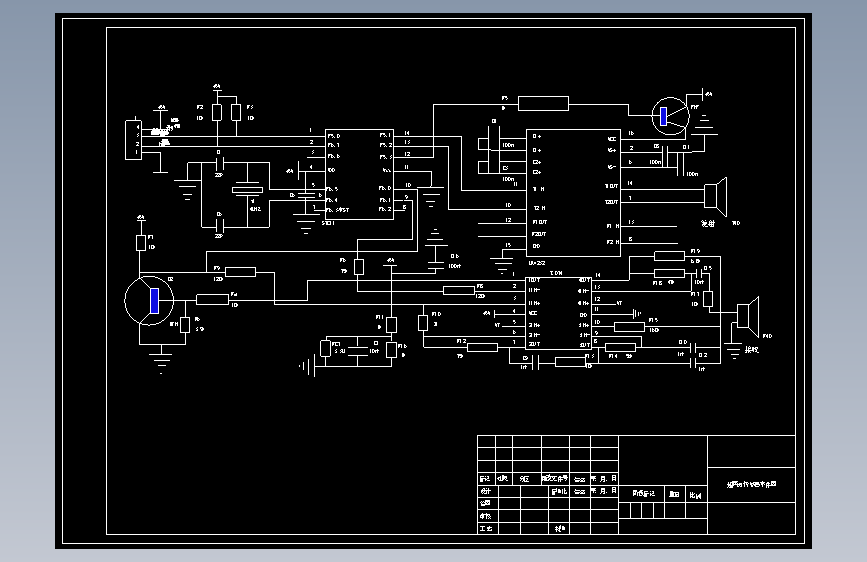This screenshot has width=867, height=562.
Task: Select the 工艺 row label in the title block
Action: [x=486, y=528]
